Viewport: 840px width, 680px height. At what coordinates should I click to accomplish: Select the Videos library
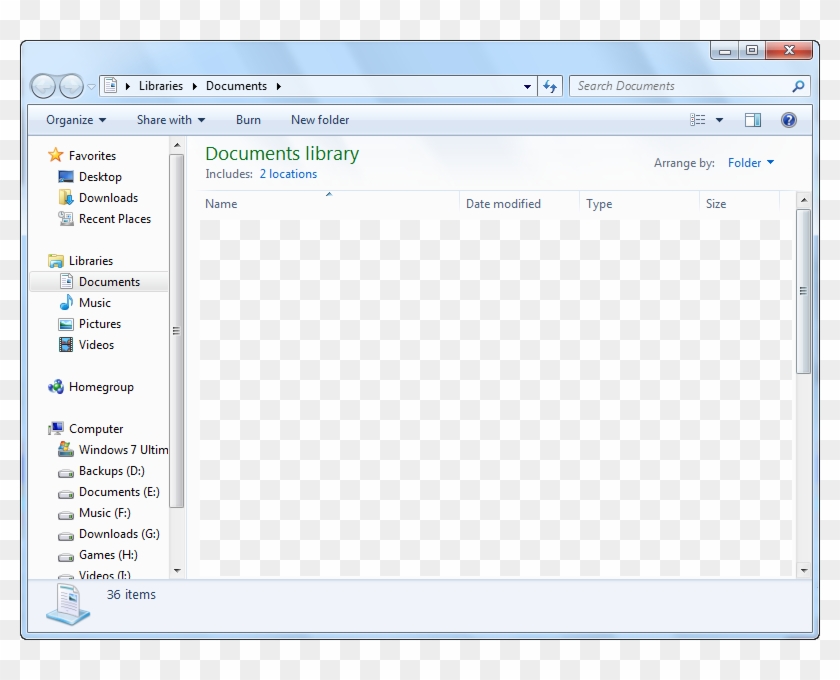pos(97,344)
